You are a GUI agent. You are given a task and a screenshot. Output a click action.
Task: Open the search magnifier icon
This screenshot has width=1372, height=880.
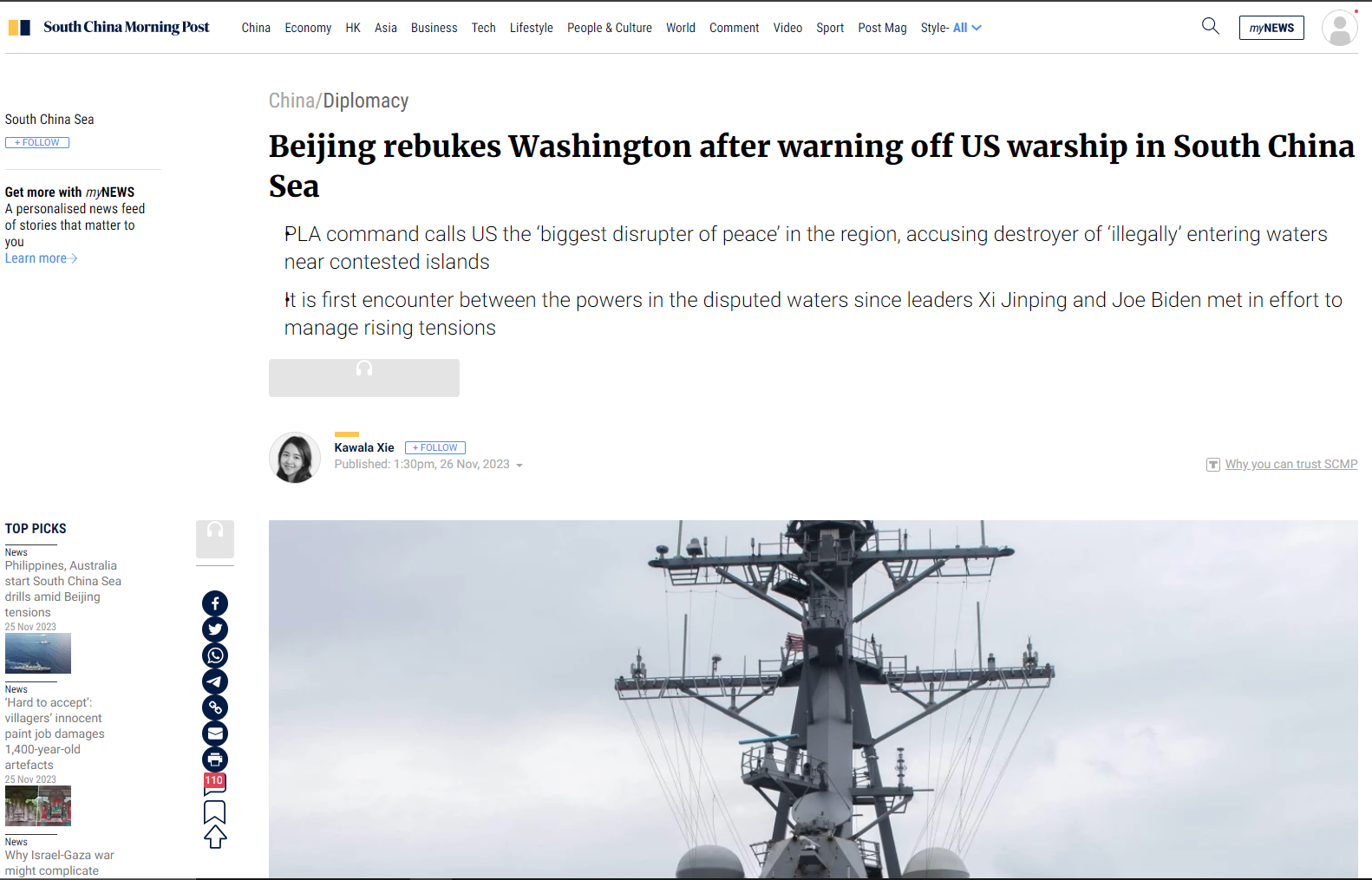[1211, 26]
